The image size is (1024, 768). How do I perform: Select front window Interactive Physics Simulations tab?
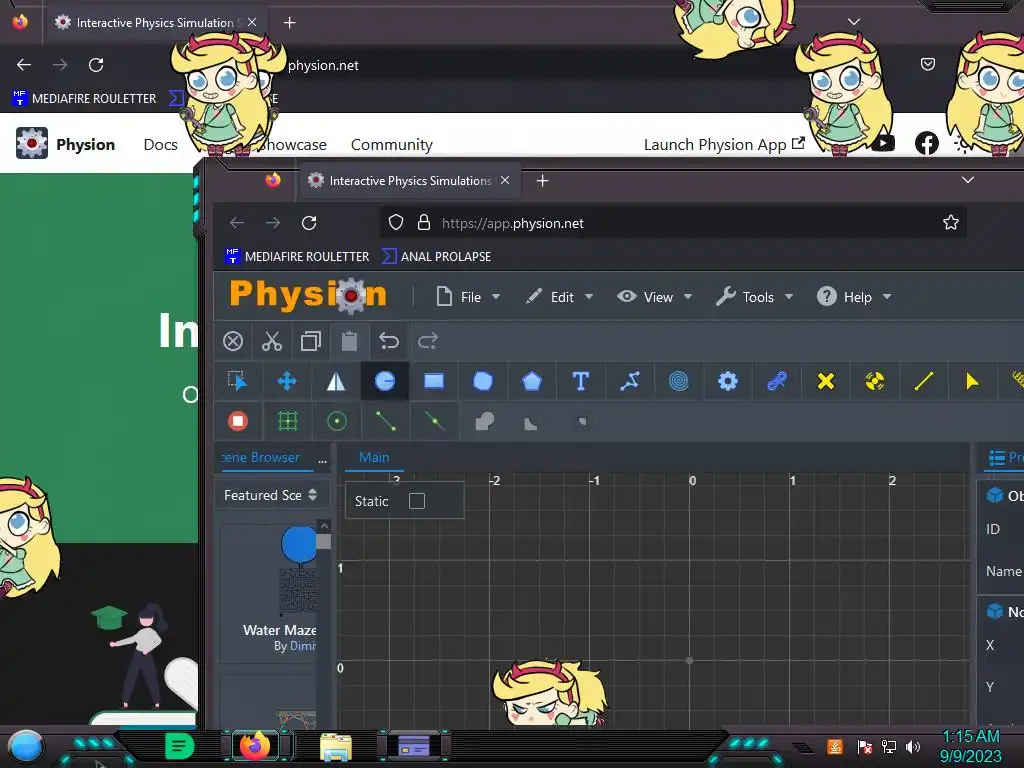pos(410,180)
